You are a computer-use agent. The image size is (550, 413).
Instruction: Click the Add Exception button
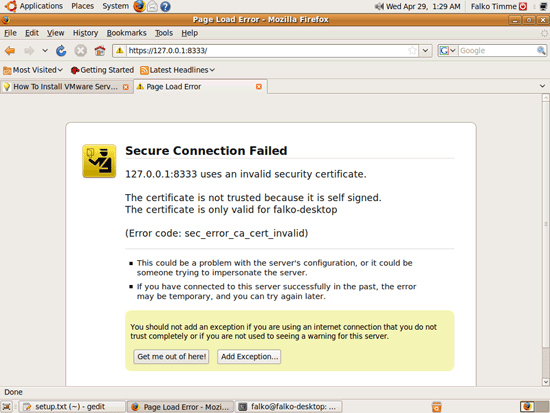pos(249,357)
